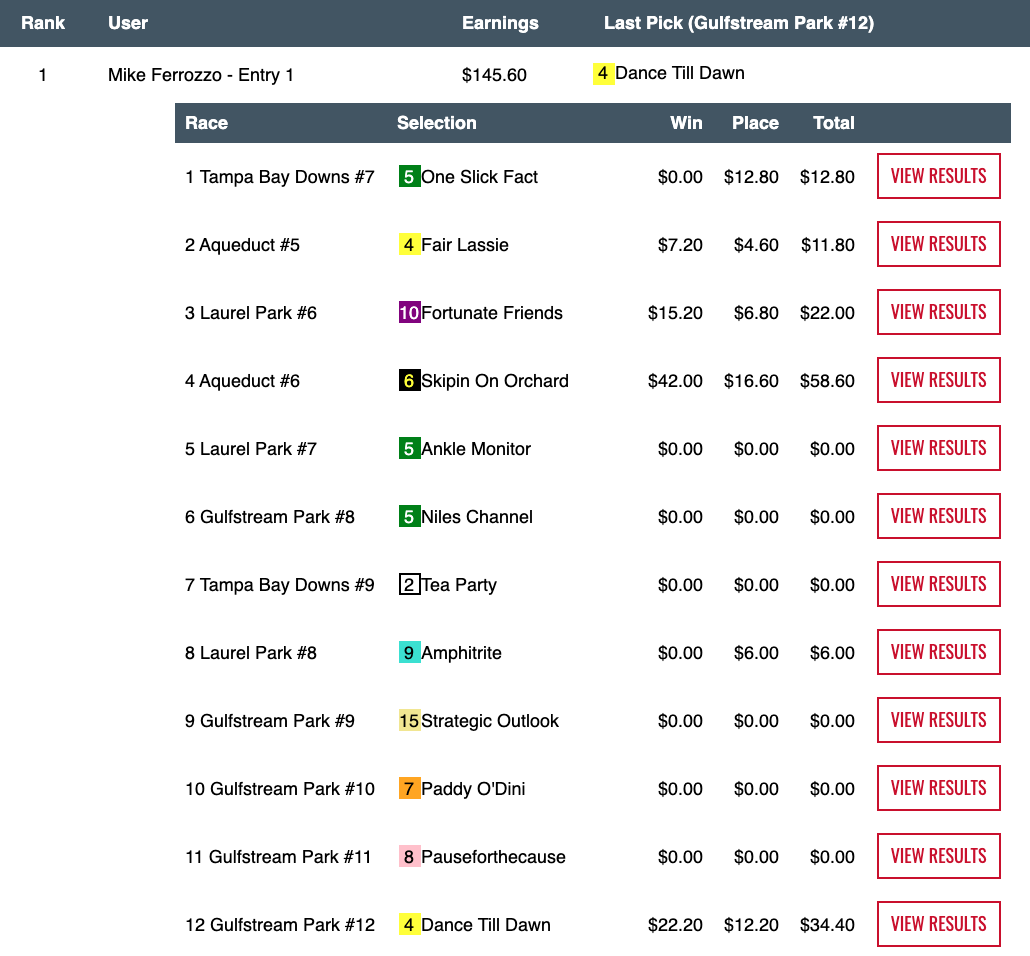Click purple number 10 badge for Fortunate Friends
The image size is (1030, 956).
click(409, 313)
